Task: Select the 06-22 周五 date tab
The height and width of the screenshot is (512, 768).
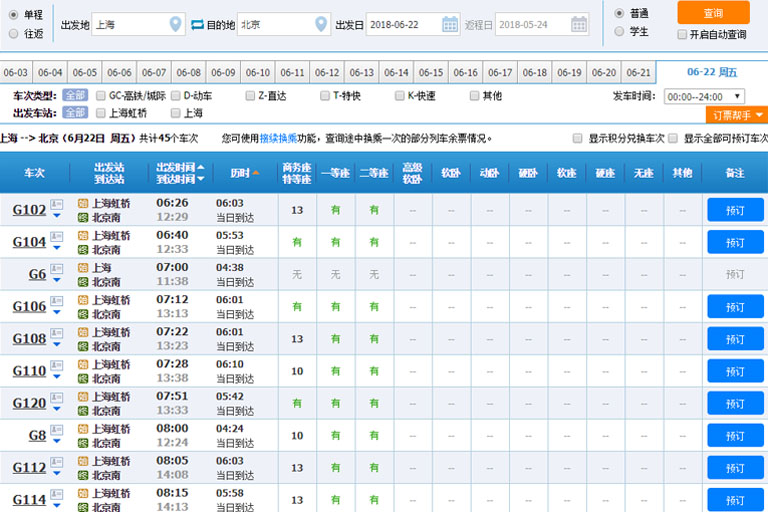Action: point(712,72)
